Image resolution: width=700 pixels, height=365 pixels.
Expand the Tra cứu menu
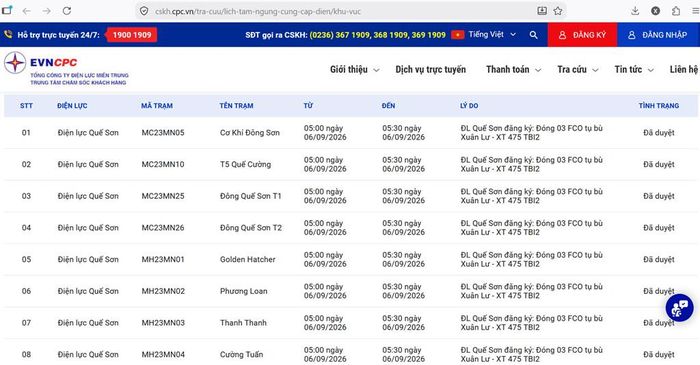(578, 70)
